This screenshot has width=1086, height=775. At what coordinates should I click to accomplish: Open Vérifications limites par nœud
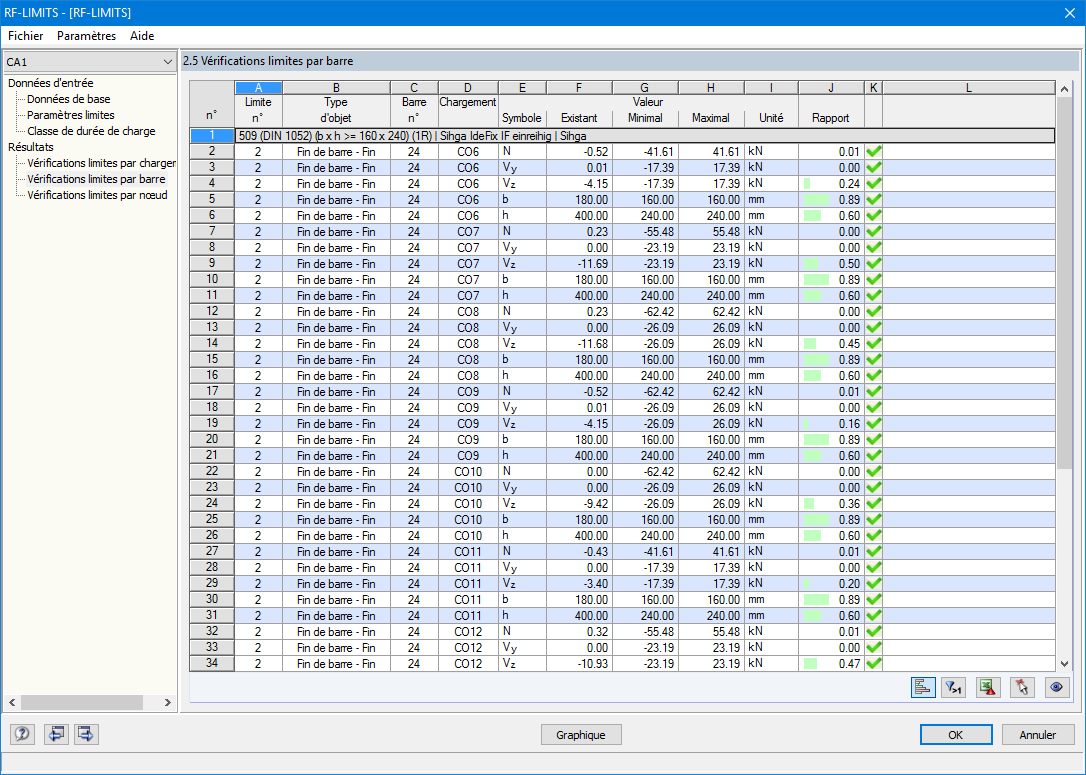(x=97, y=195)
